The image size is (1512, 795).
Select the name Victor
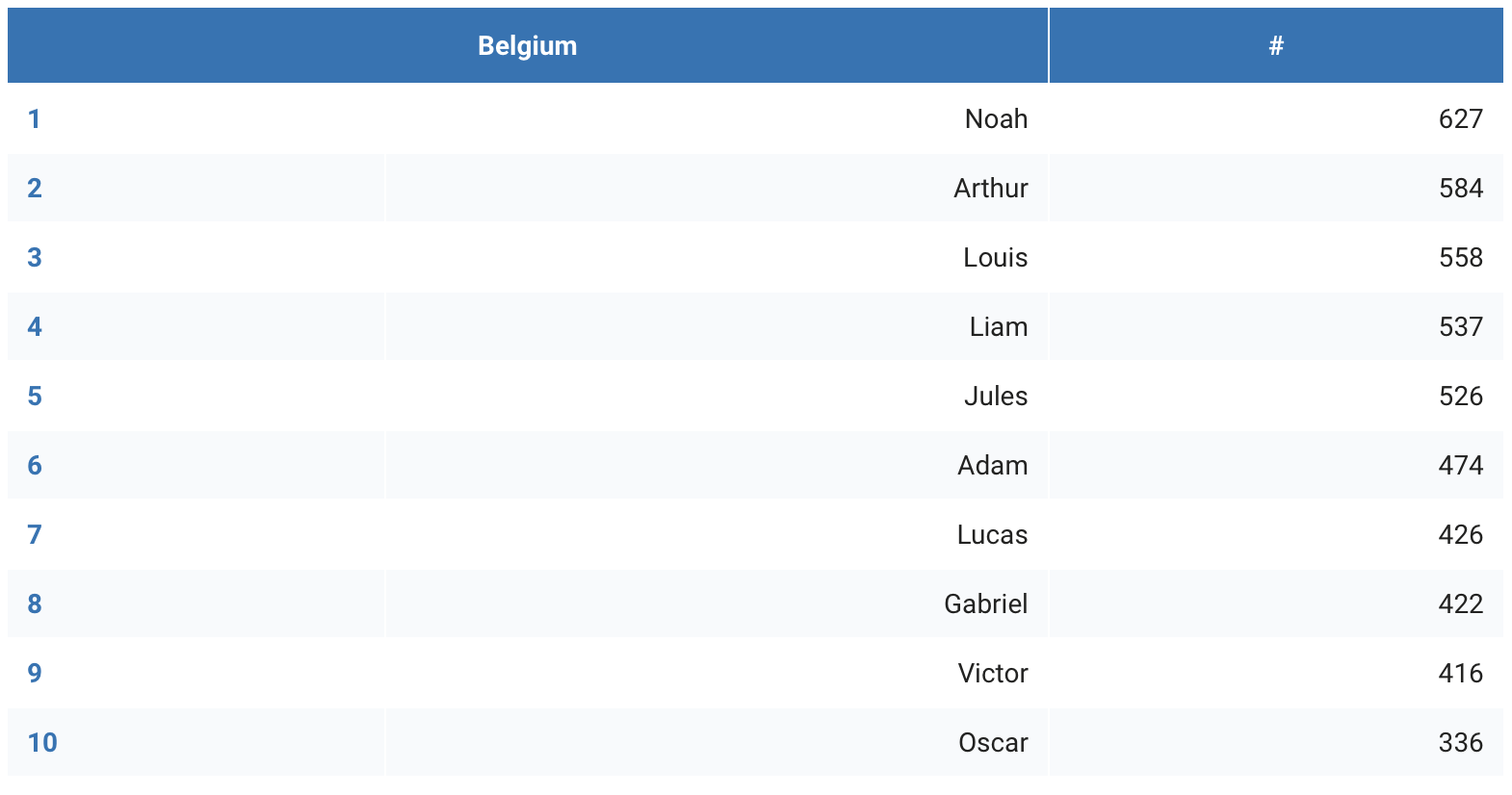pos(992,673)
